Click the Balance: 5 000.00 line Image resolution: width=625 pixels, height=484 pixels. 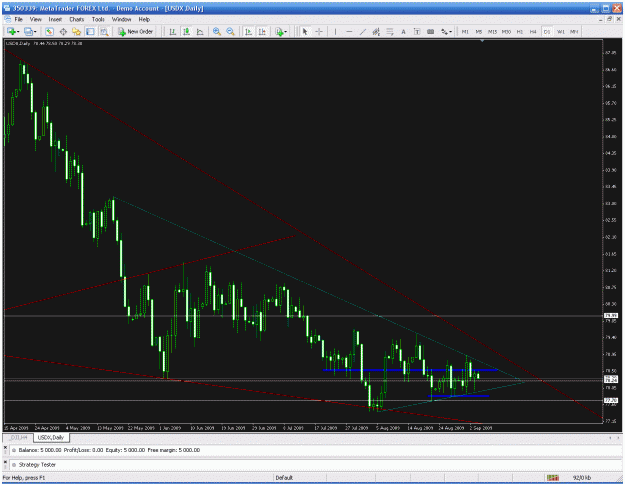point(109,450)
